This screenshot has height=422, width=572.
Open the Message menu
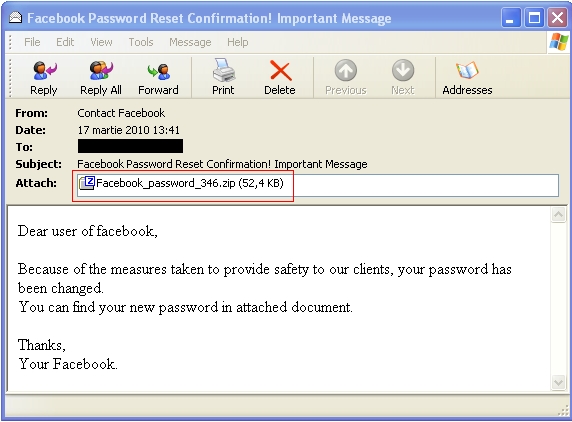pyautogui.click(x=190, y=42)
